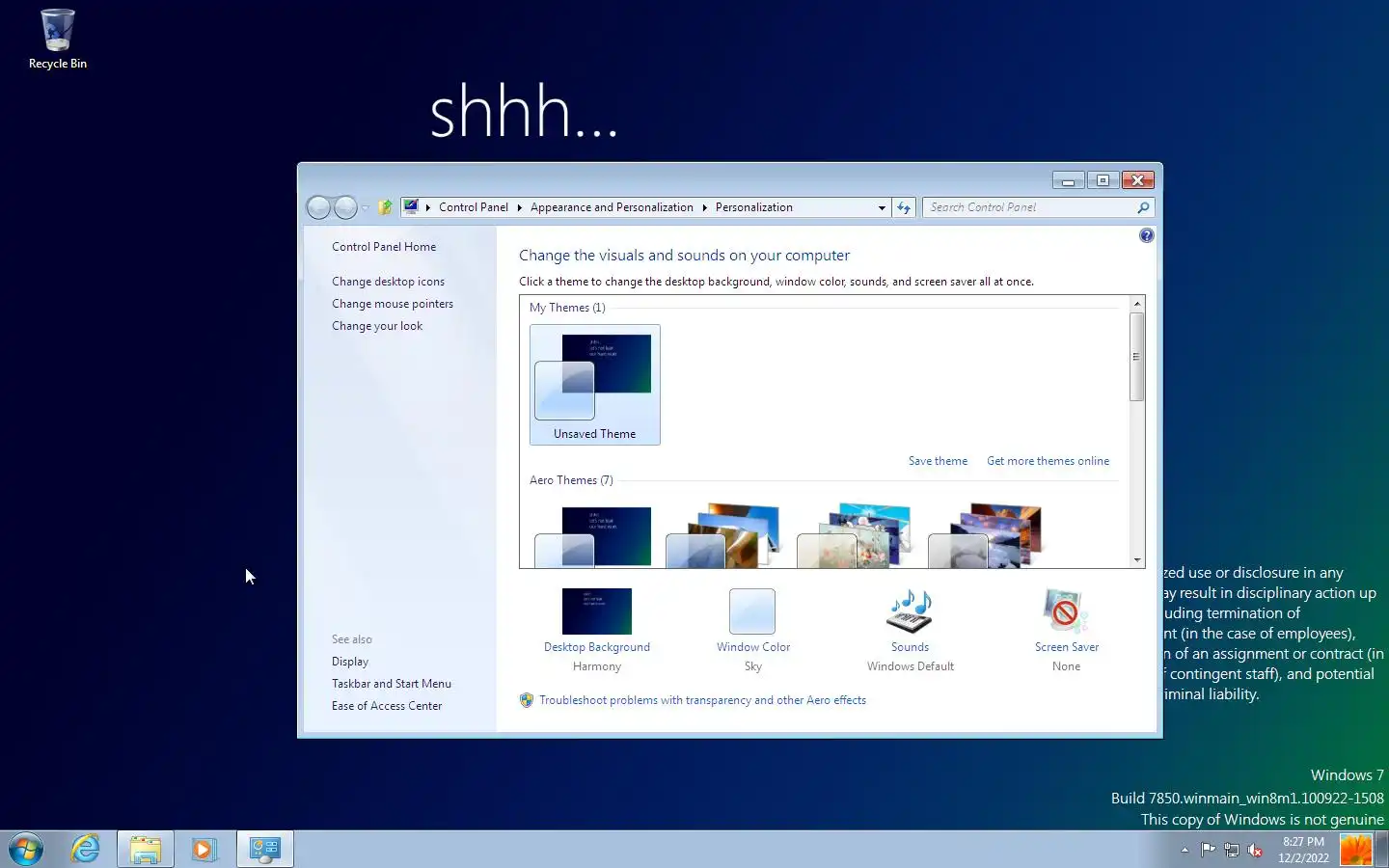1389x868 pixels.
Task: Click Control Panel breadcrumb
Action: 473,207
